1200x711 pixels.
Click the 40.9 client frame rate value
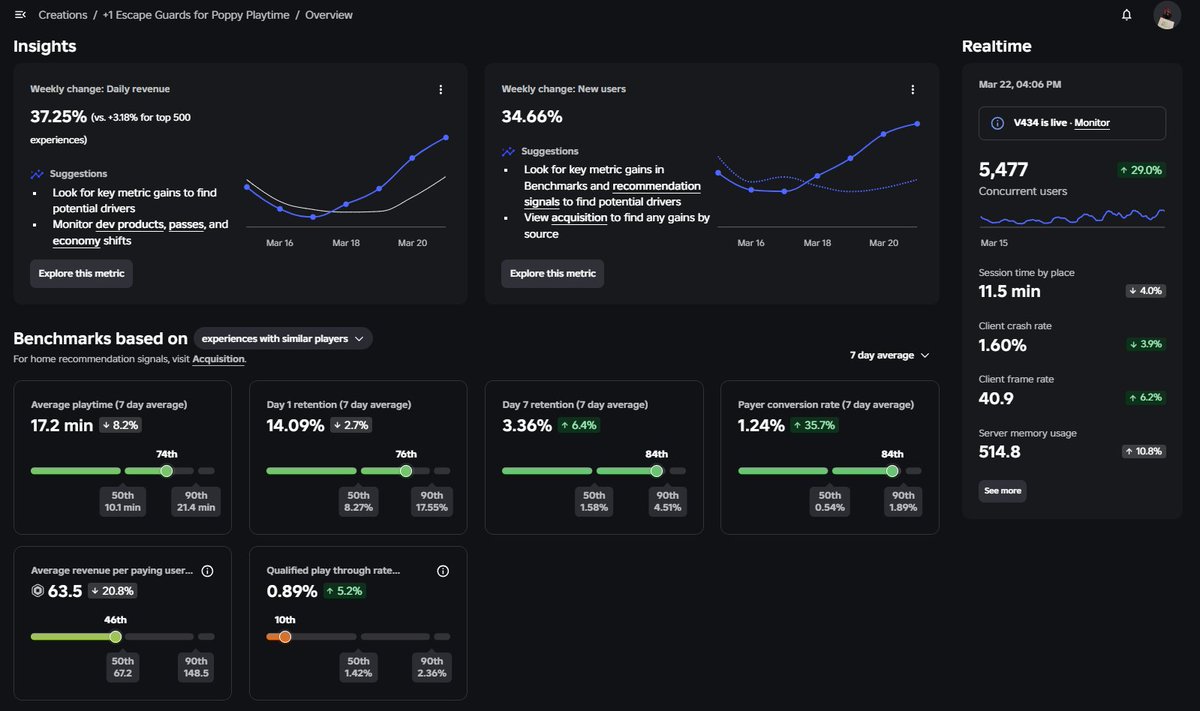click(996, 398)
